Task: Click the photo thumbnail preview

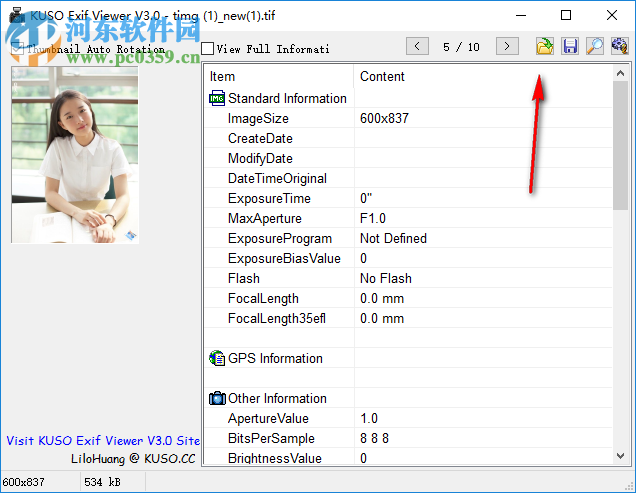Action: (x=75, y=155)
